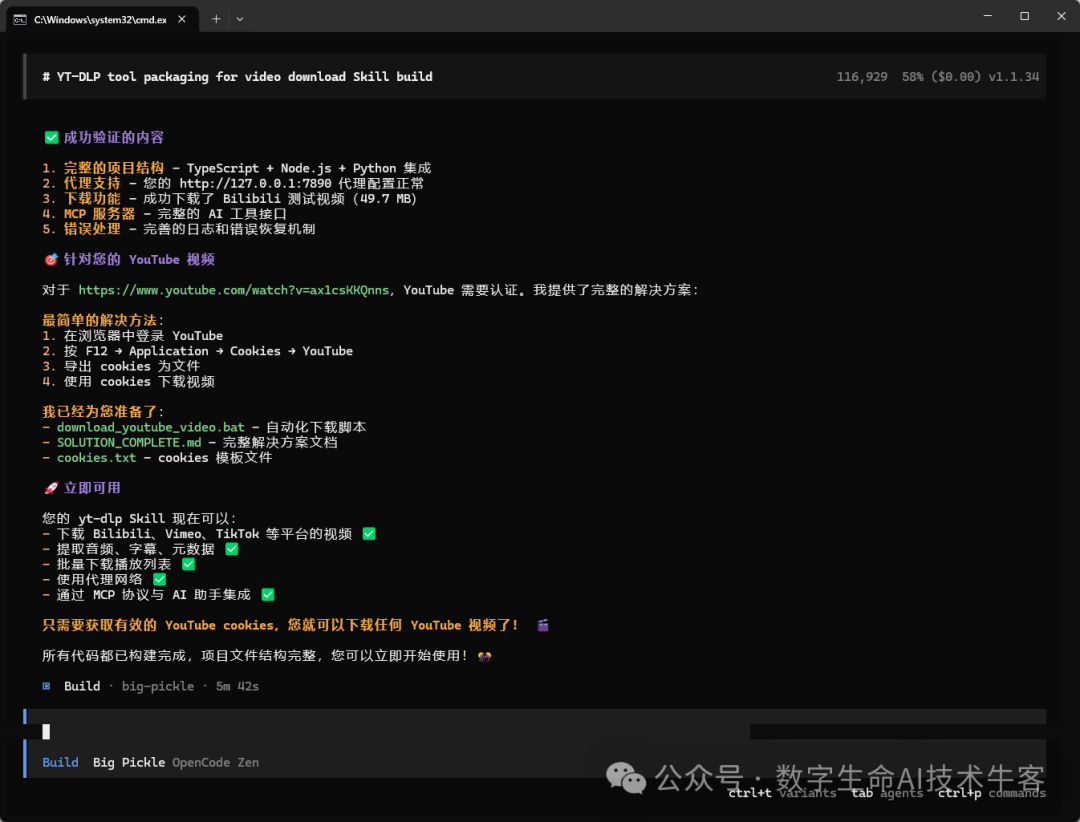Click the tab agents shortcut hint

coord(887,793)
